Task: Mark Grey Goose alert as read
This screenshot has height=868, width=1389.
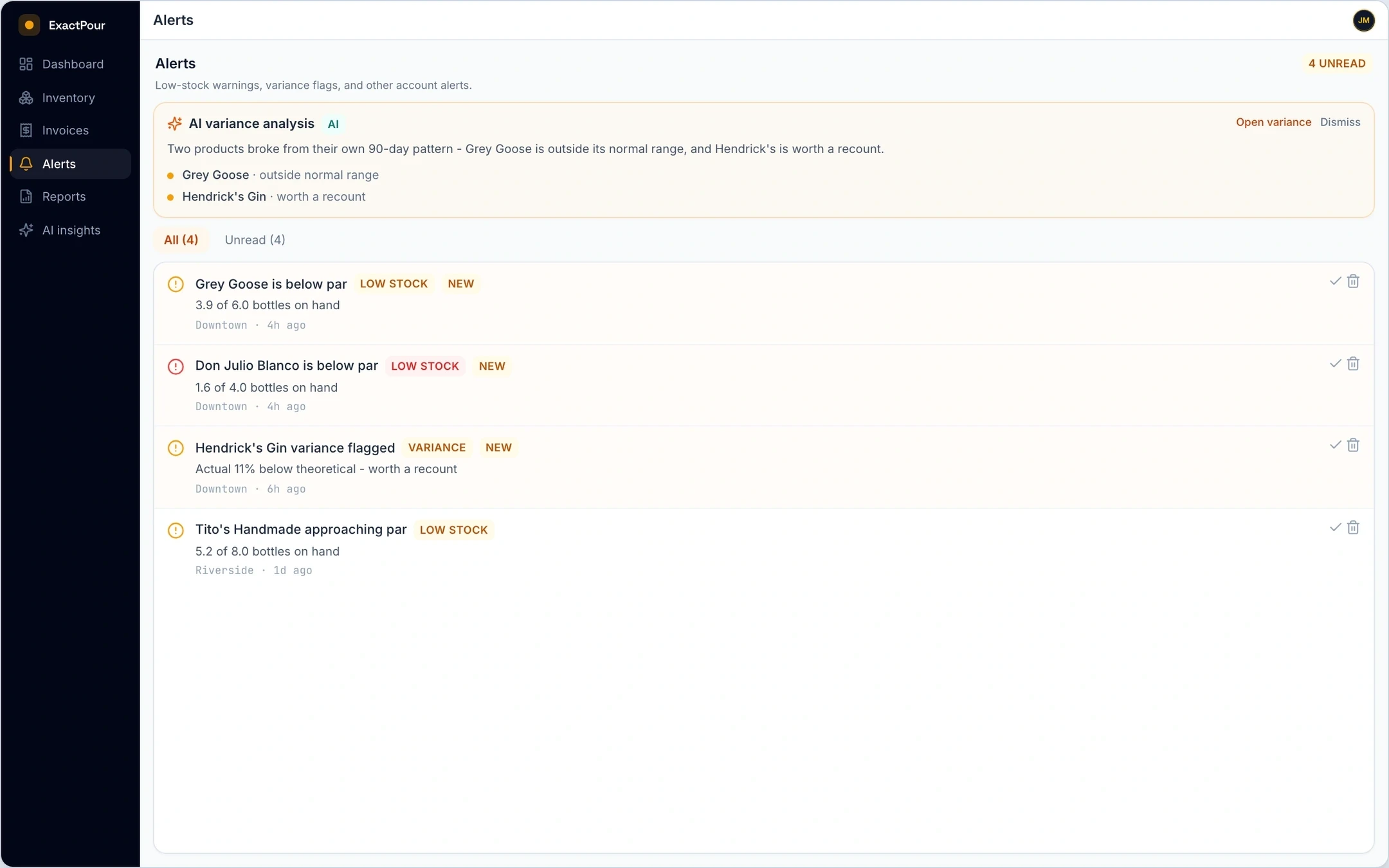Action: click(x=1335, y=281)
